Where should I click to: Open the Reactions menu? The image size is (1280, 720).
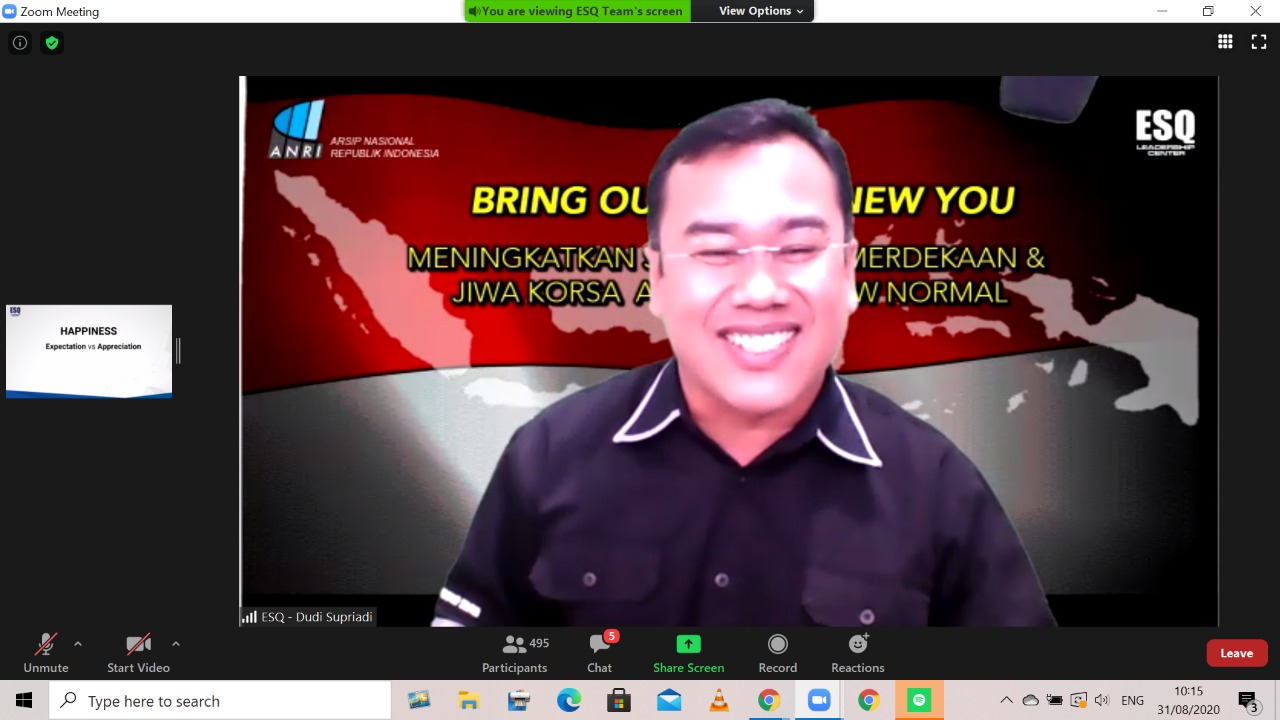click(x=858, y=654)
